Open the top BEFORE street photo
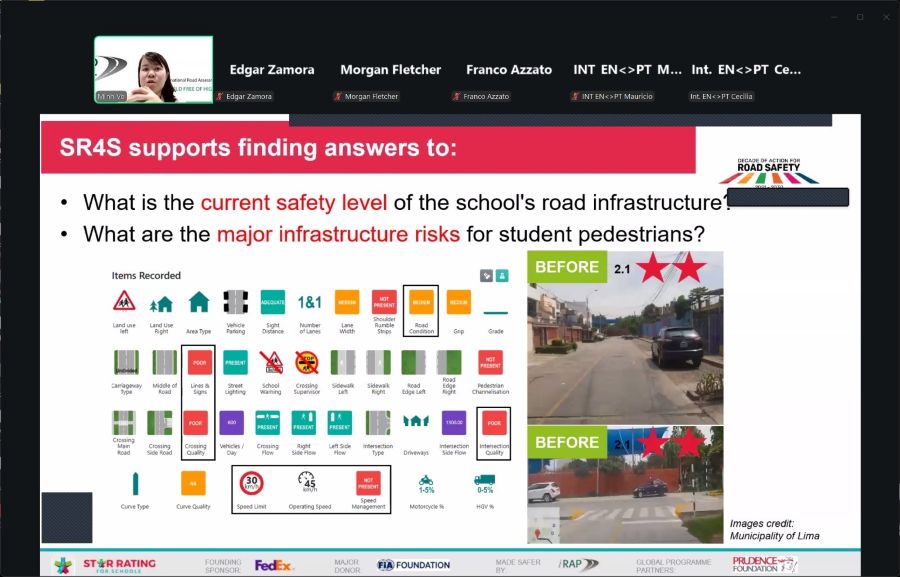The image size is (900, 577). click(625, 337)
